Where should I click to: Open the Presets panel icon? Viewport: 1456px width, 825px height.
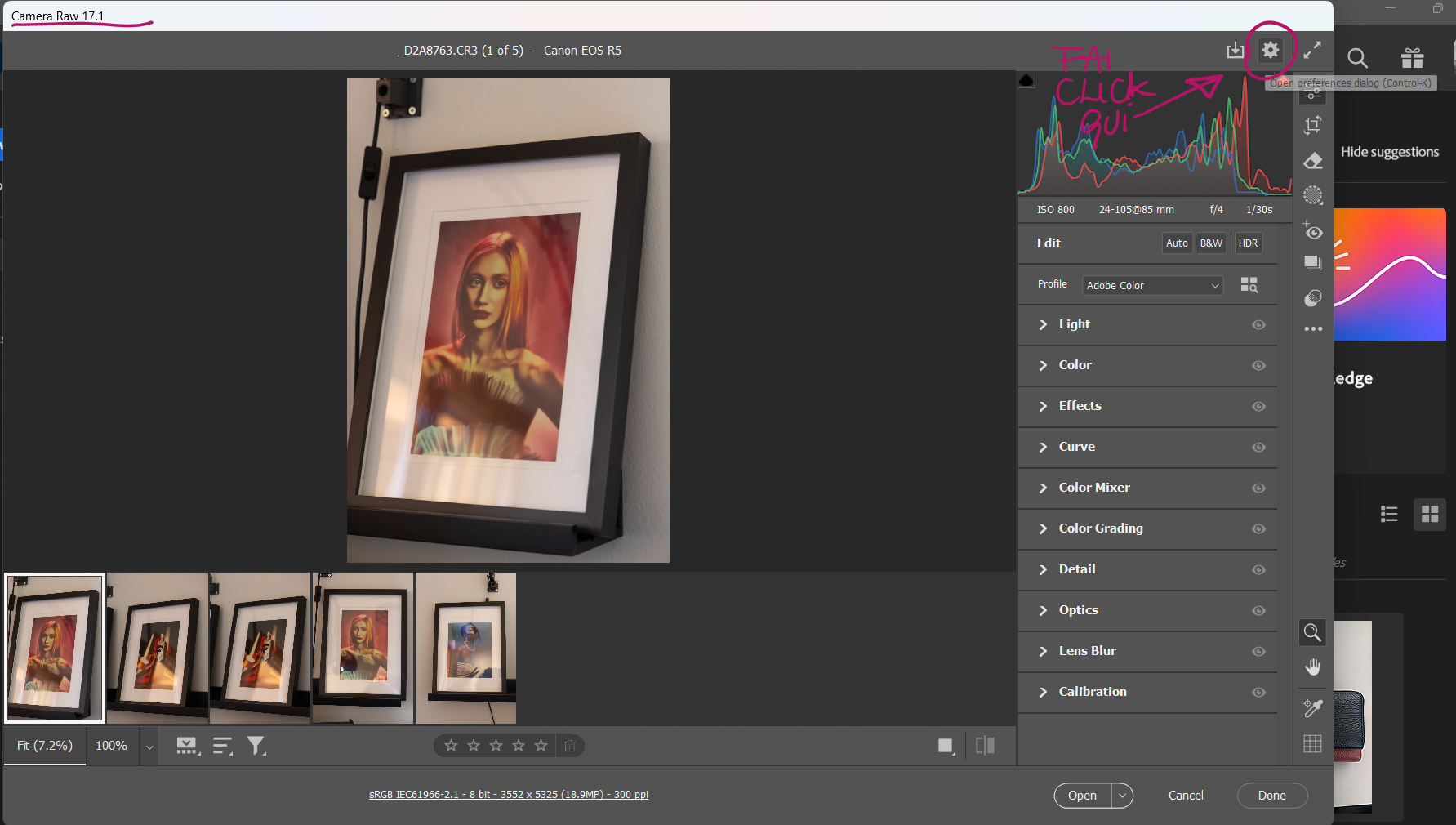[1313, 297]
